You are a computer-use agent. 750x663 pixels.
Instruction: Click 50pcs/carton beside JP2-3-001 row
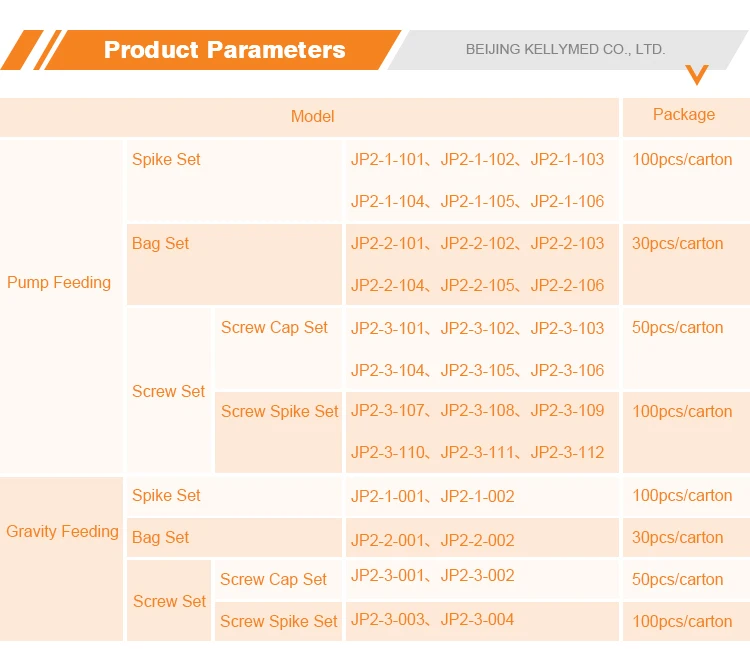coord(677,580)
